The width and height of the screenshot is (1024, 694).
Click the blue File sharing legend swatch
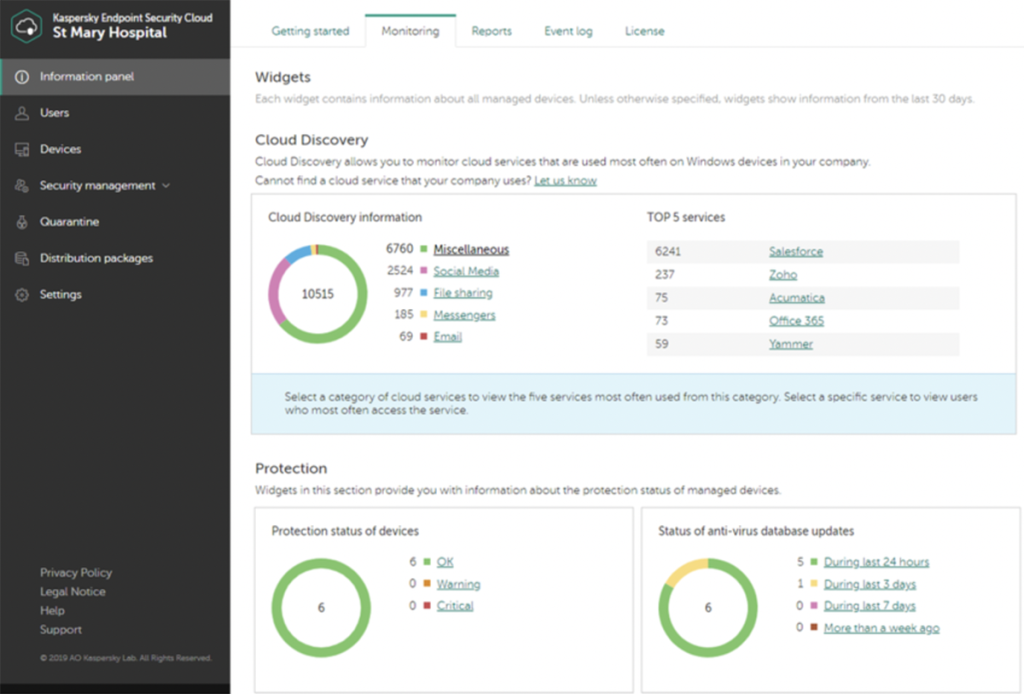(x=423, y=292)
